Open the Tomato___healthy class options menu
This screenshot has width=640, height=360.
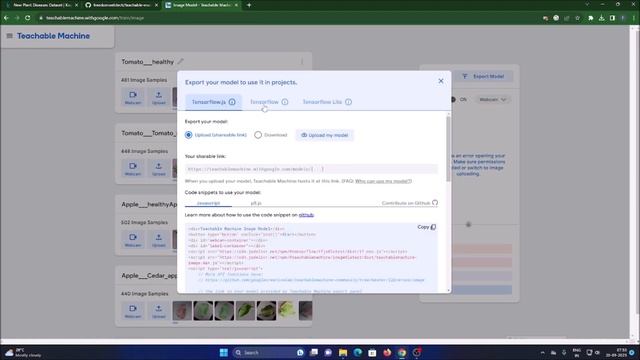coord(302,62)
